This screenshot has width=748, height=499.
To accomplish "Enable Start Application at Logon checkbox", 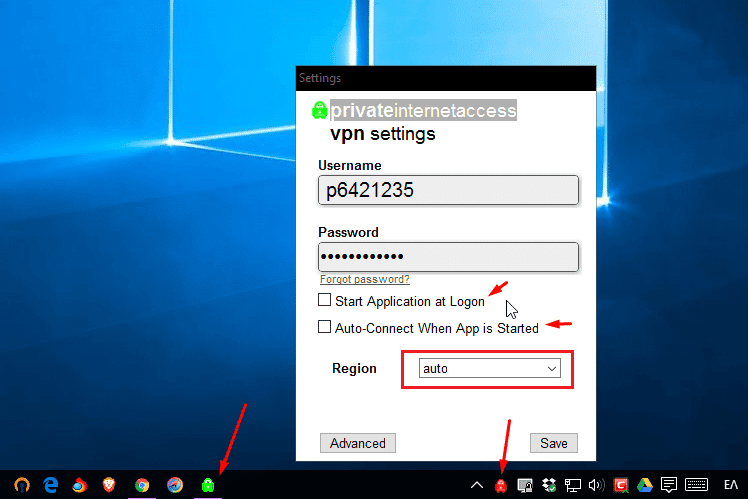I will [324, 300].
